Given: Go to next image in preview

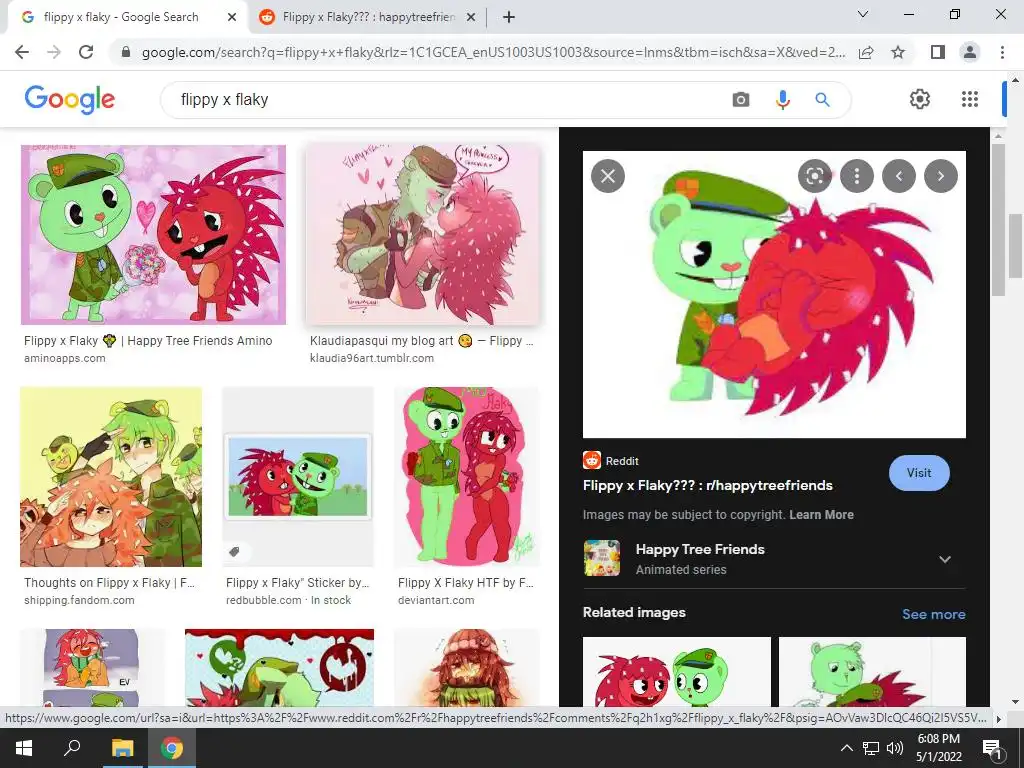Looking at the screenshot, I should [x=940, y=176].
